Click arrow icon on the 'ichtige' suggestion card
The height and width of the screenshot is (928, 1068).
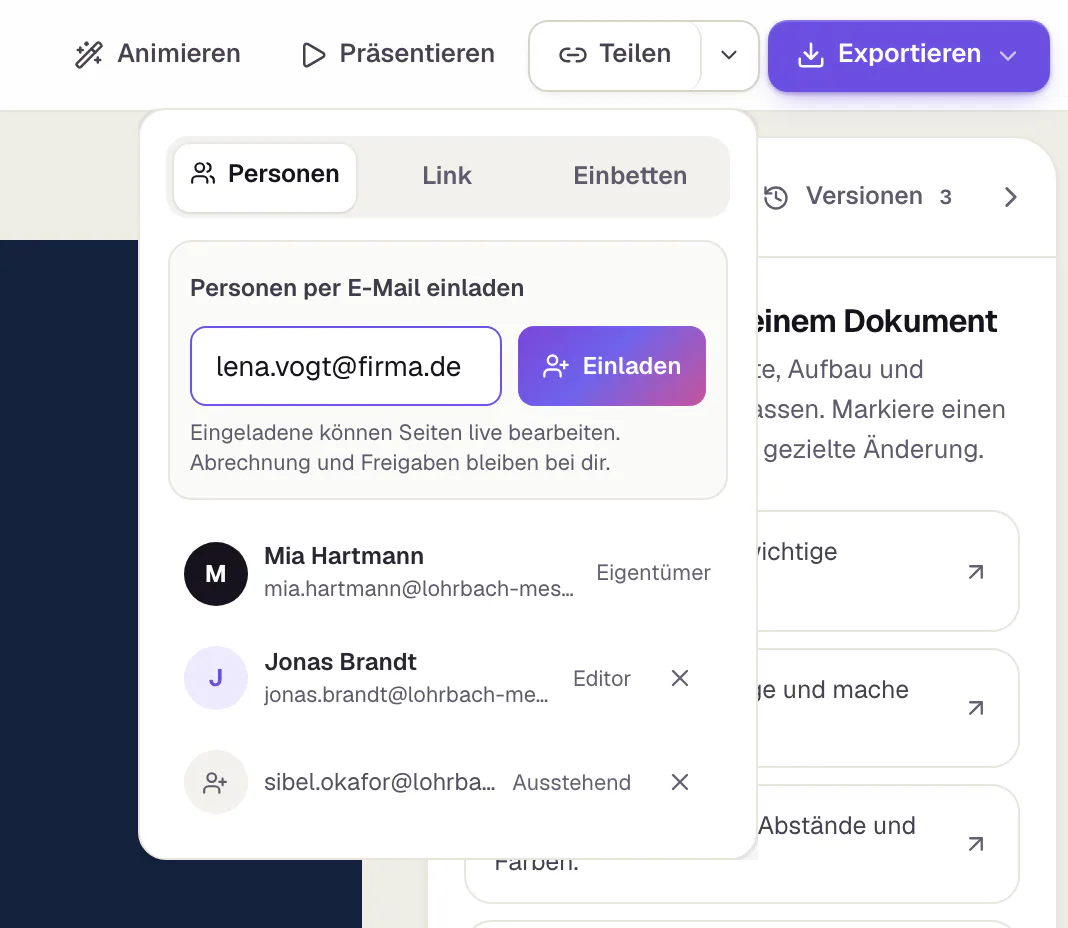click(x=976, y=572)
